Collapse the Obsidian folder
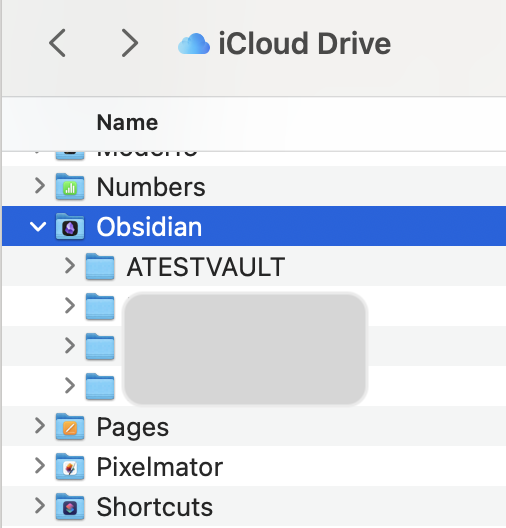This screenshot has width=506, height=528. click(x=38, y=226)
